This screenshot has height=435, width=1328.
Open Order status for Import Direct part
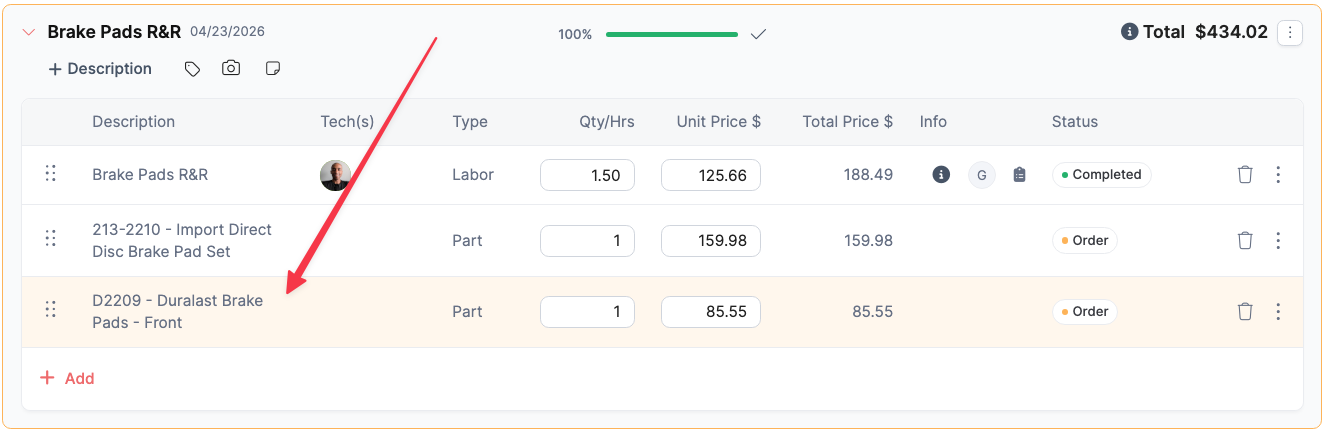pos(1084,240)
